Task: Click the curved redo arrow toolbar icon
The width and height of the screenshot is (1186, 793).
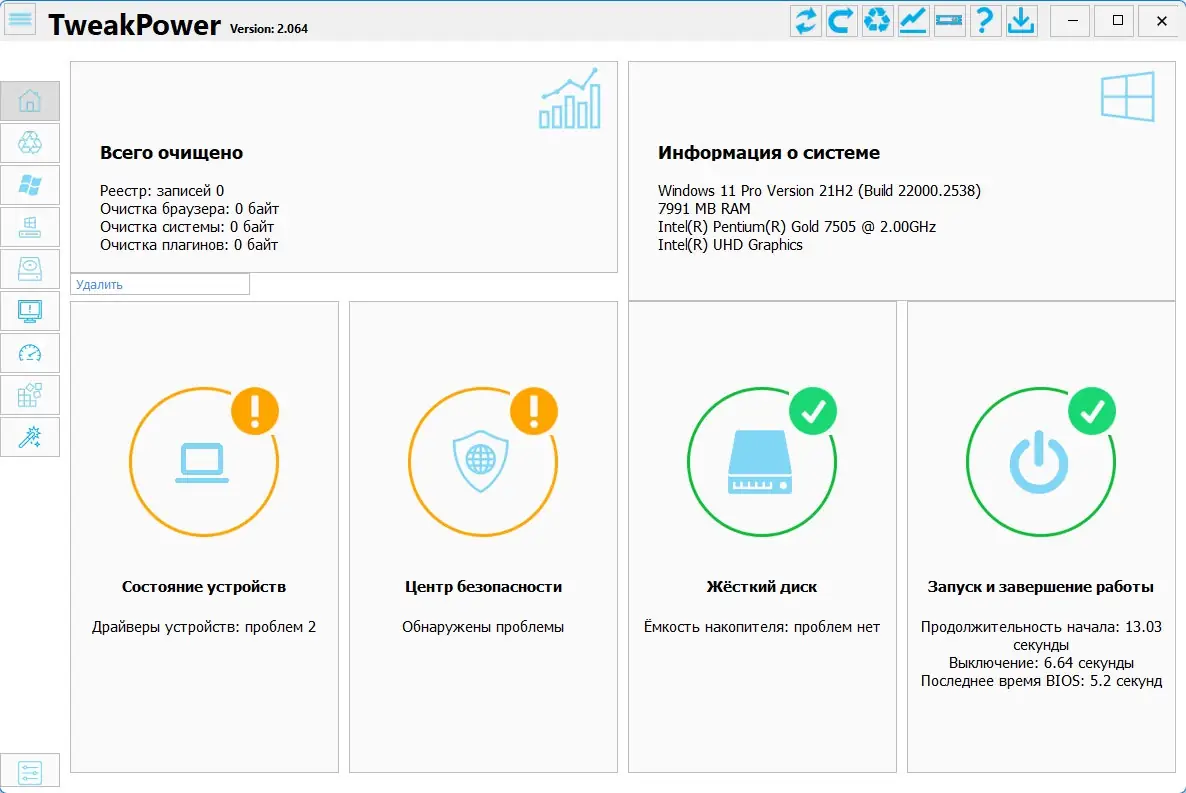Action: click(x=841, y=20)
